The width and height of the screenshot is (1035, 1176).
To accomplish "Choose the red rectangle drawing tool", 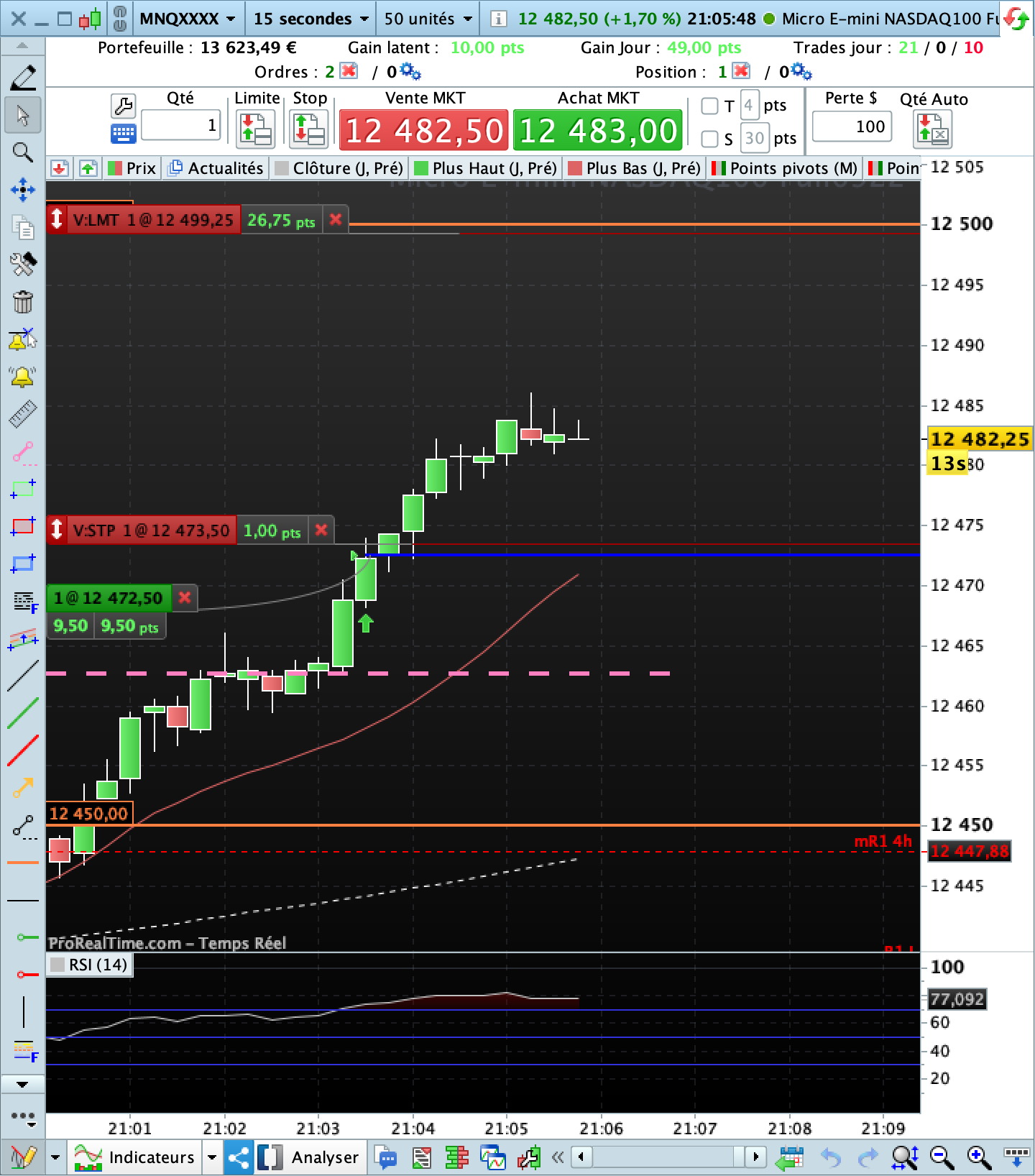I will click(23, 526).
